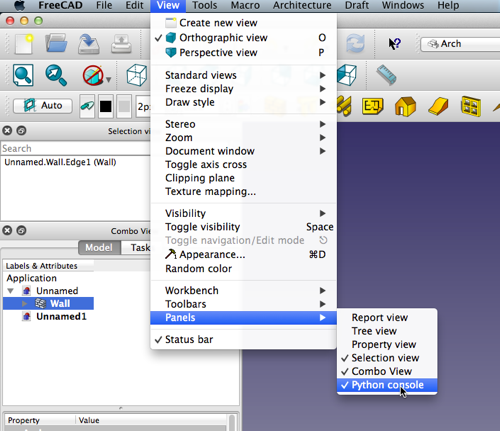Undock the Combo View panel
500x431 pixels.
coord(21,230)
